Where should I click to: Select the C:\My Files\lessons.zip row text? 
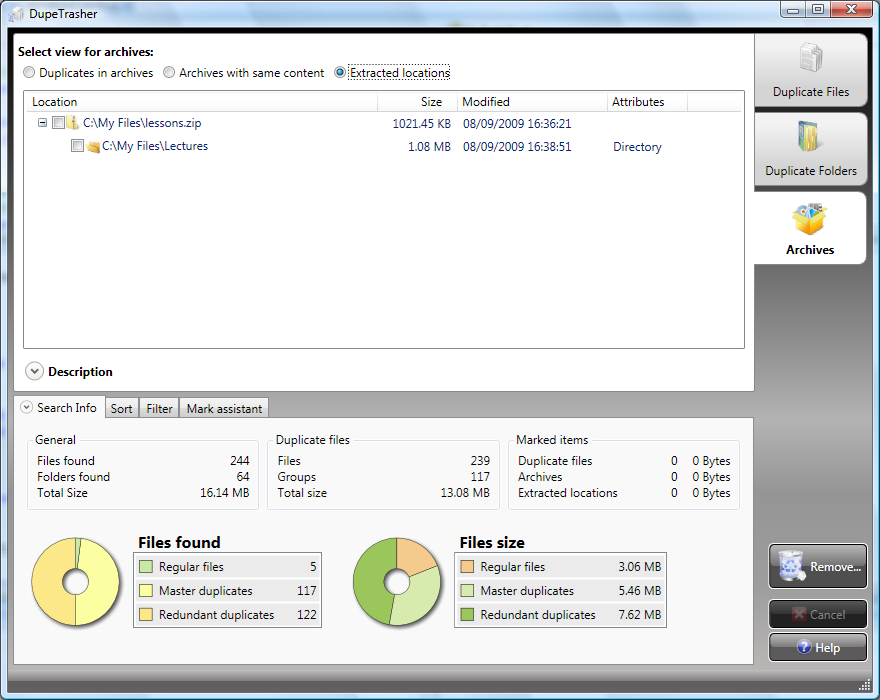coord(142,123)
